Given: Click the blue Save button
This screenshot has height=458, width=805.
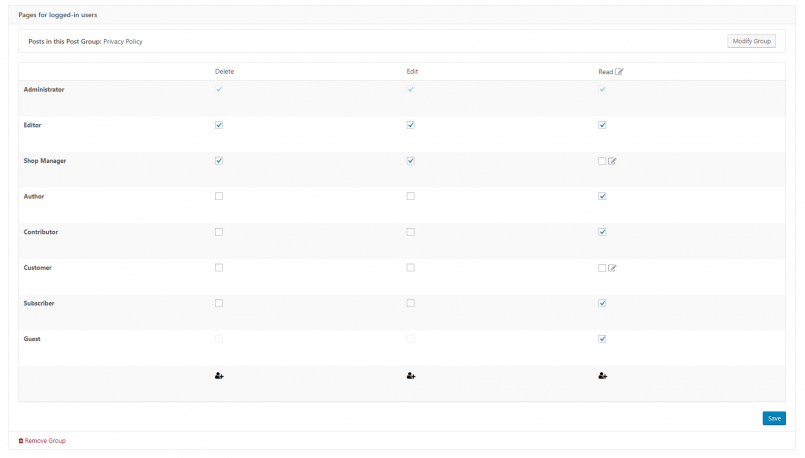Looking at the screenshot, I should coord(774,418).
